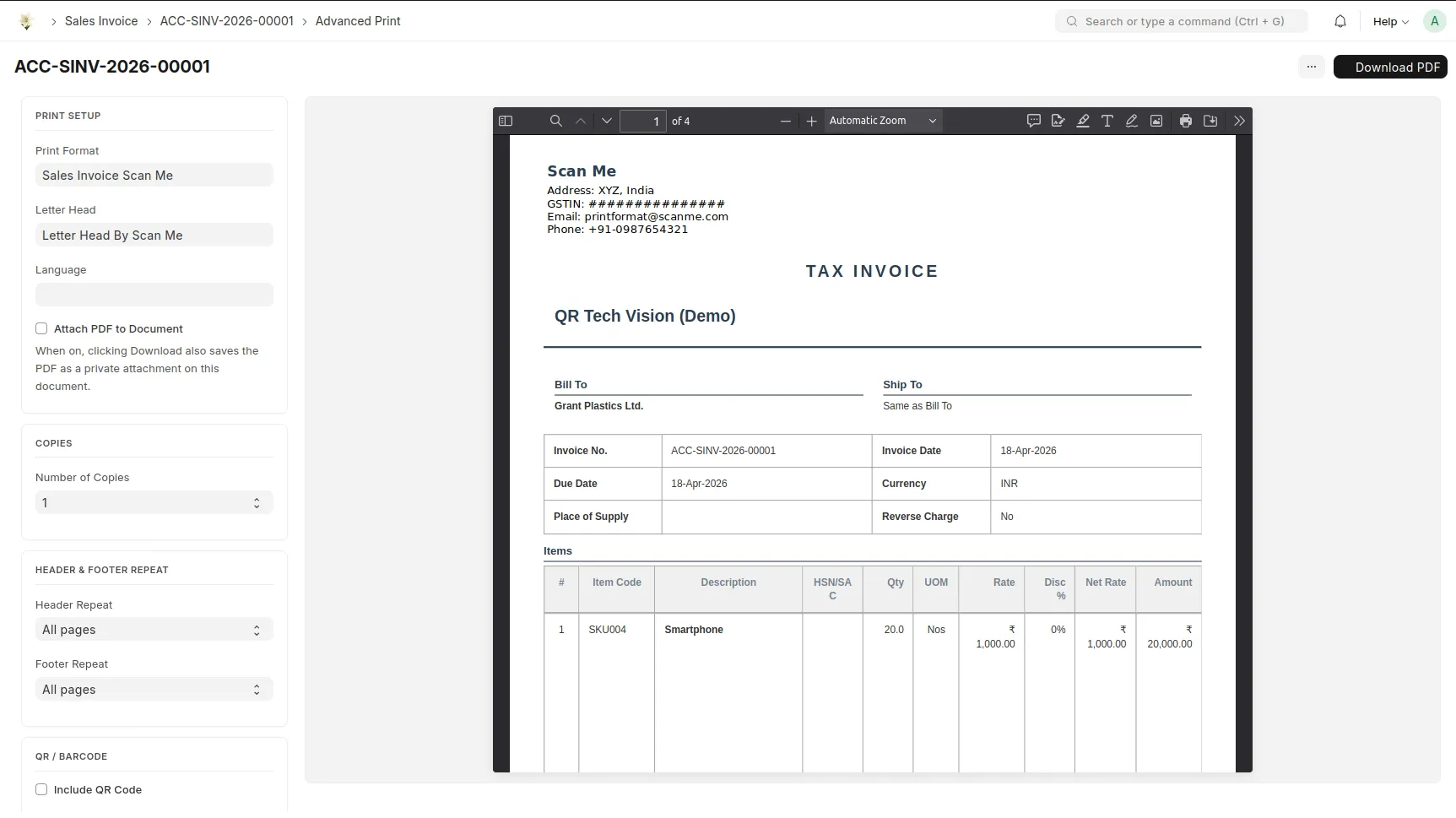Screen dimensions: 1456x818
Task: Save the PDF from viewer toolbar
Action: pos(1210,121)
